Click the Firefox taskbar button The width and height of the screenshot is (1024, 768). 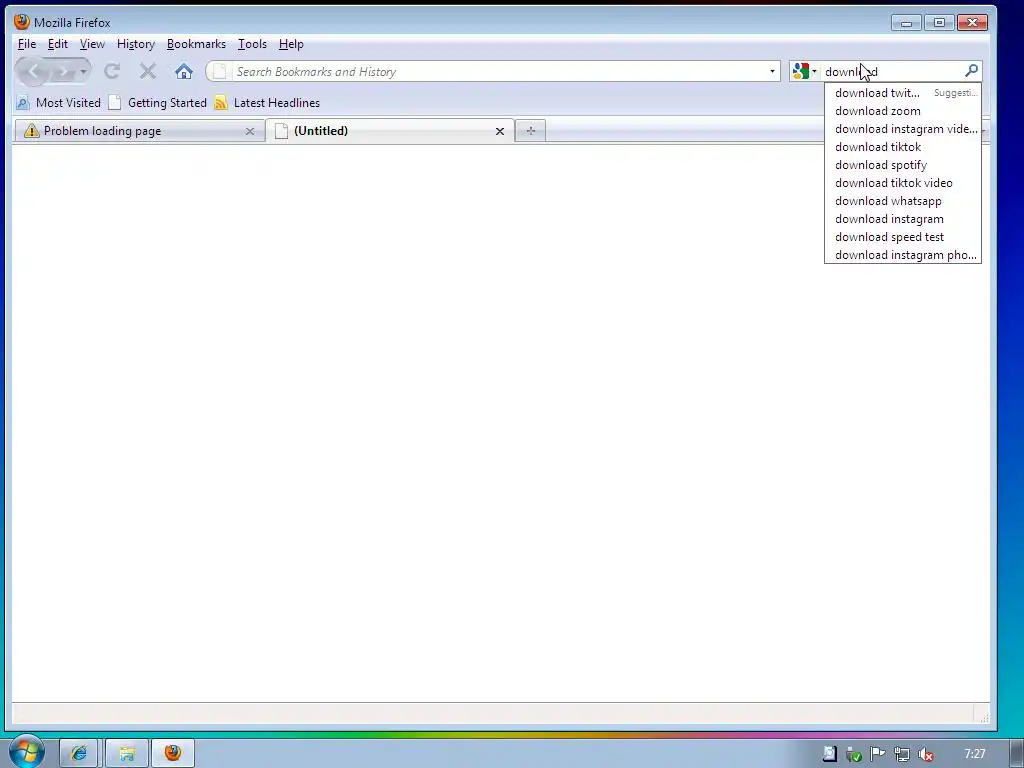click(x=173, y=754)
